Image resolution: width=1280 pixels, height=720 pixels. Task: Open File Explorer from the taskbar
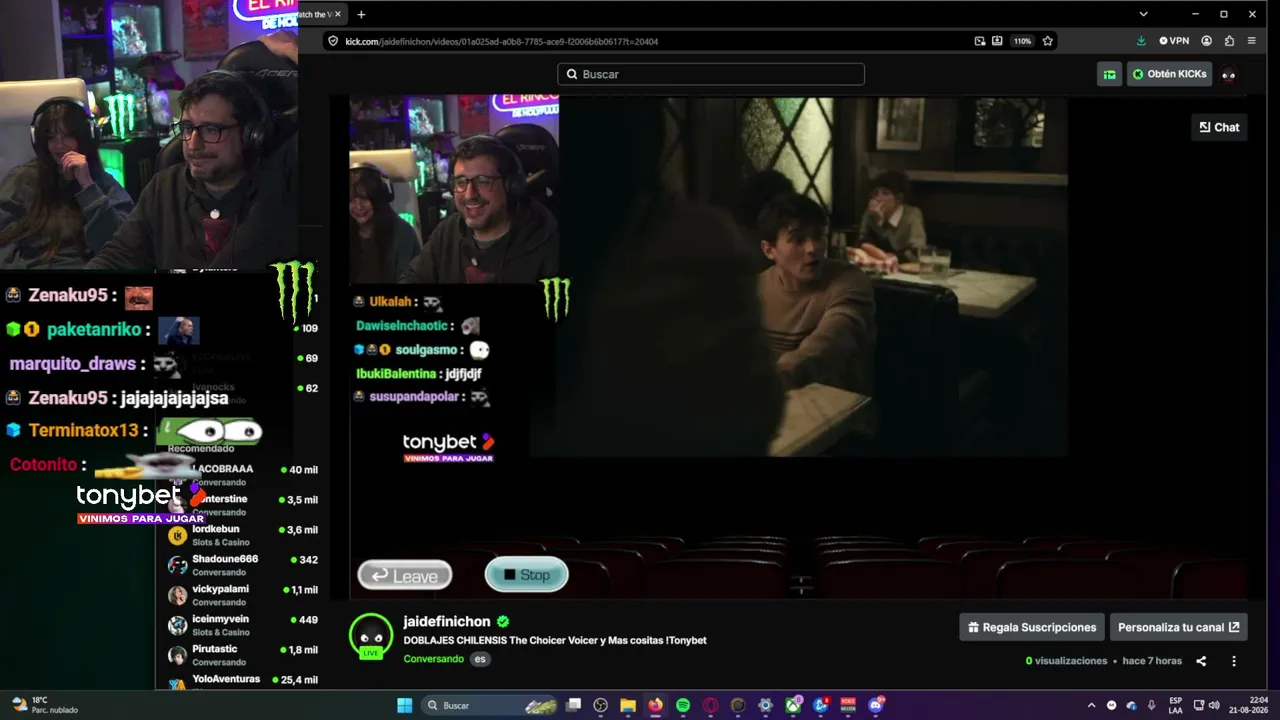click(628, 705)
